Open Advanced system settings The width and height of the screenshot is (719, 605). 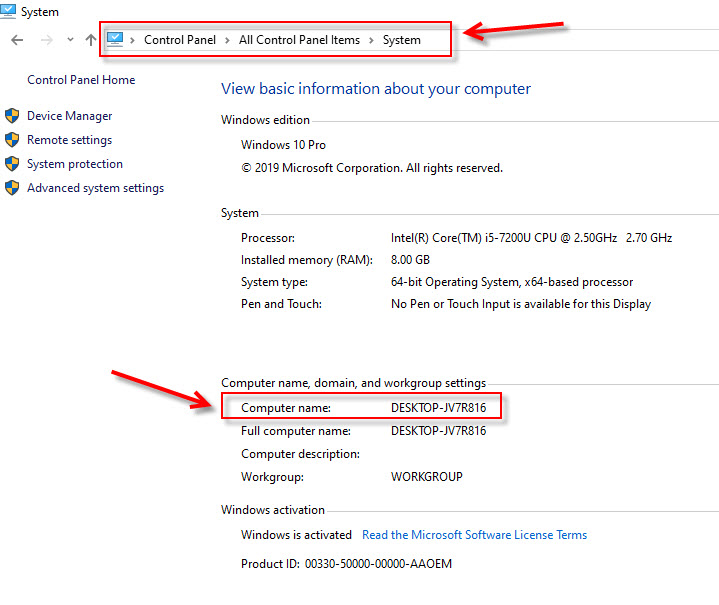click(x=95, y=188)
